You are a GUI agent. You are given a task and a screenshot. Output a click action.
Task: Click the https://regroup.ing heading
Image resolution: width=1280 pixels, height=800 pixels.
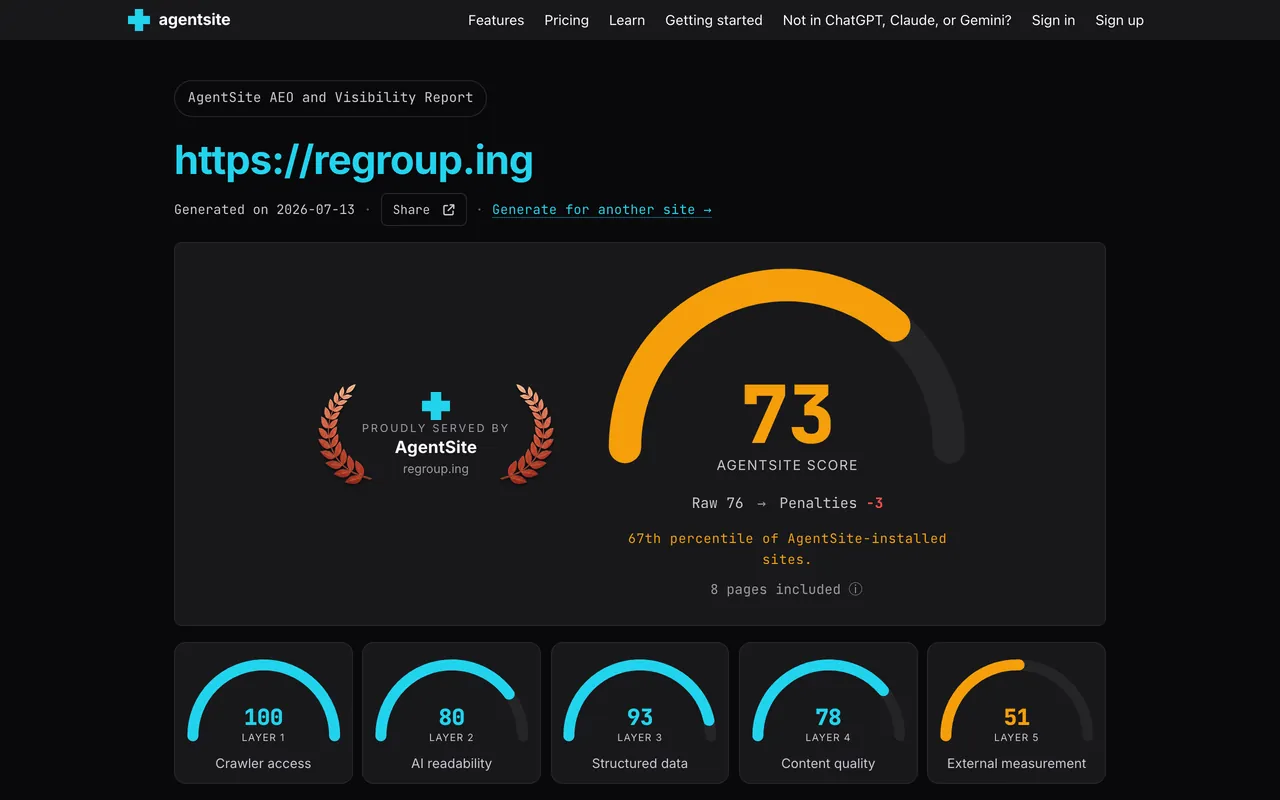[x=354, y=160]
